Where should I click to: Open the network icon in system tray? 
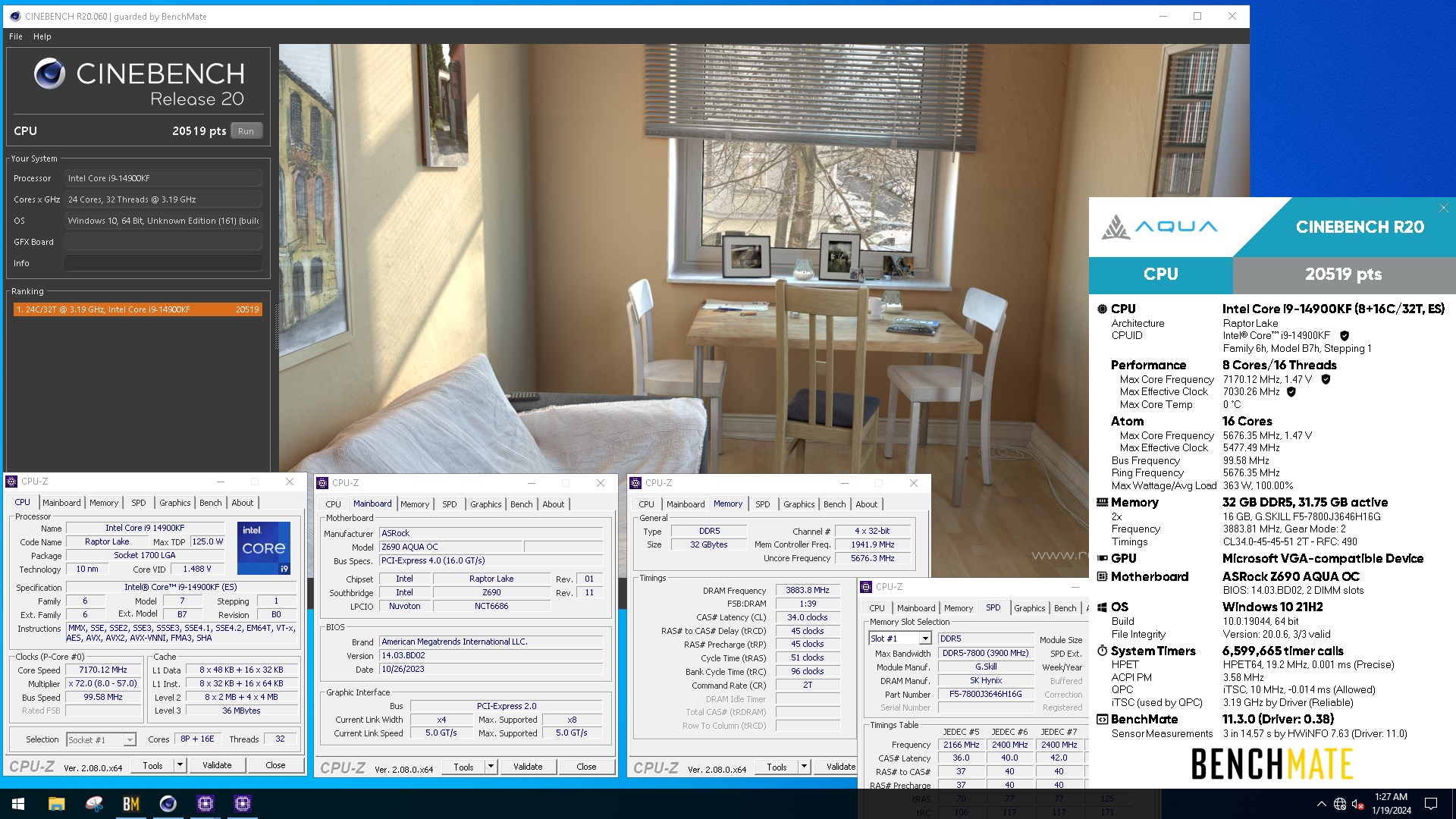point(1340,804)
